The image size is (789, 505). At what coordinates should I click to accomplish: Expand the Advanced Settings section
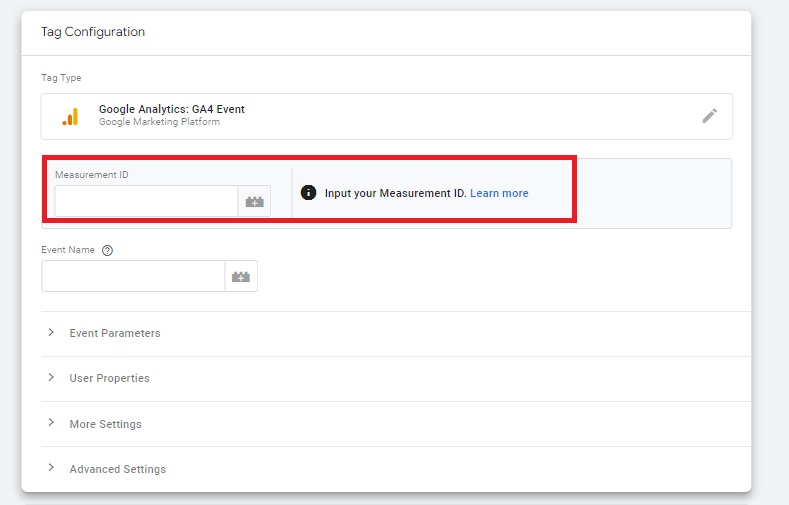(117, 469)
